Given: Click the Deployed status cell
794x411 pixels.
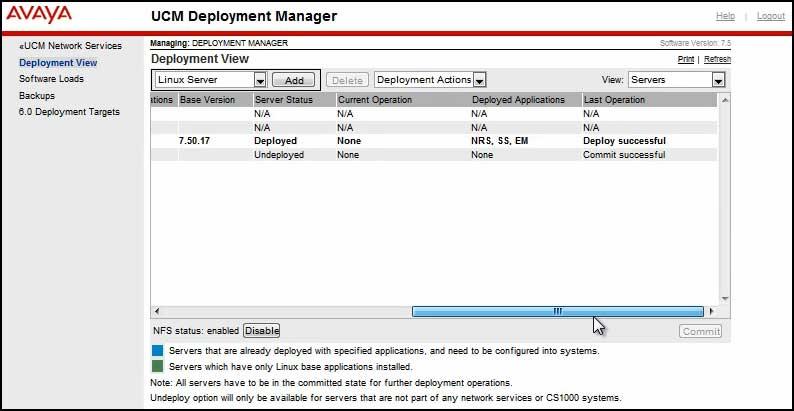Looking at the screenshot, I should coord(275,141).
